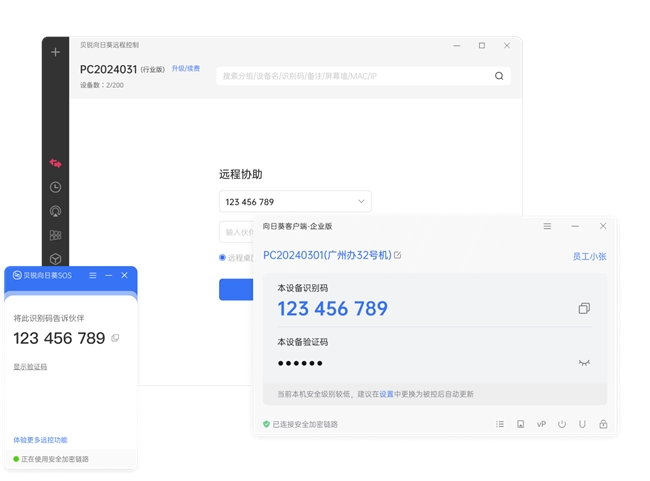
Task: Click the 体验更多远控功能 link
Action: [40, 440]
